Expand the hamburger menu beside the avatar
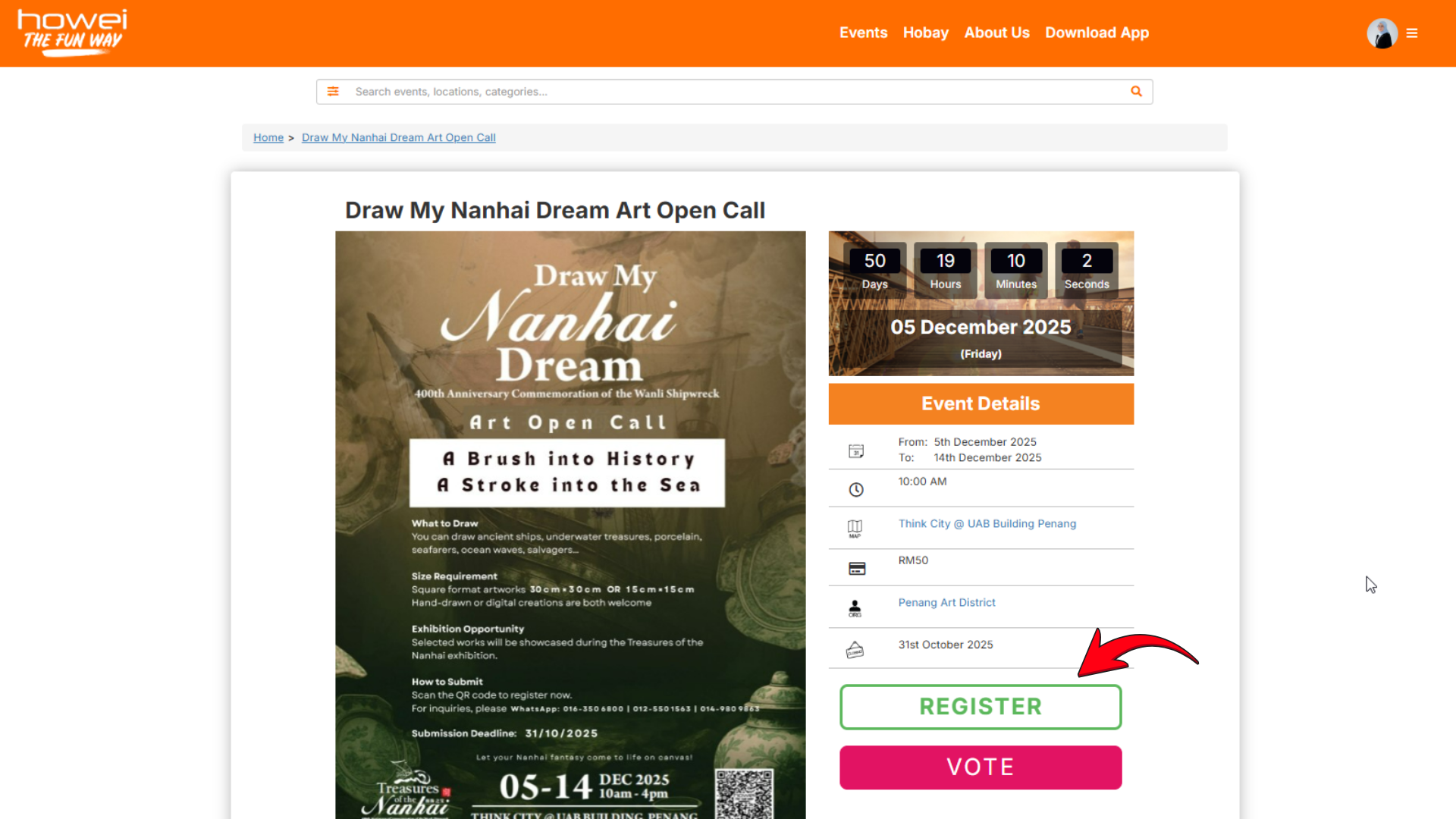The height and width of the screenshot is (819, 1456). (x=1412, y=33)
